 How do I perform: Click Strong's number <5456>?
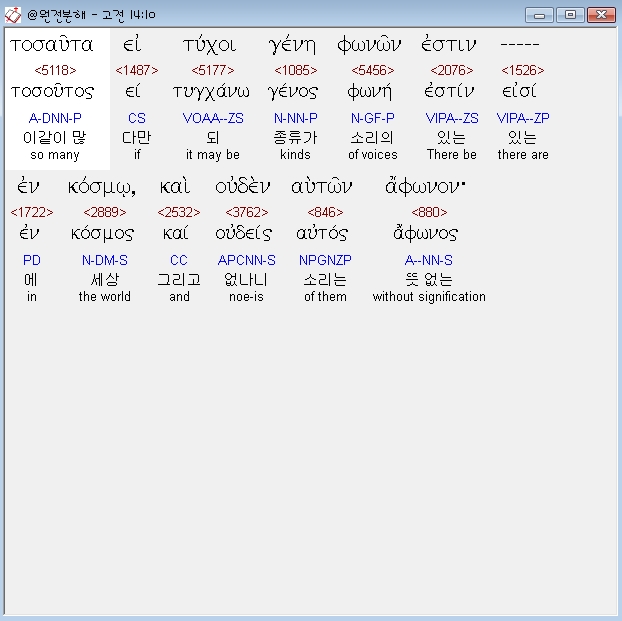click(373, 70)
